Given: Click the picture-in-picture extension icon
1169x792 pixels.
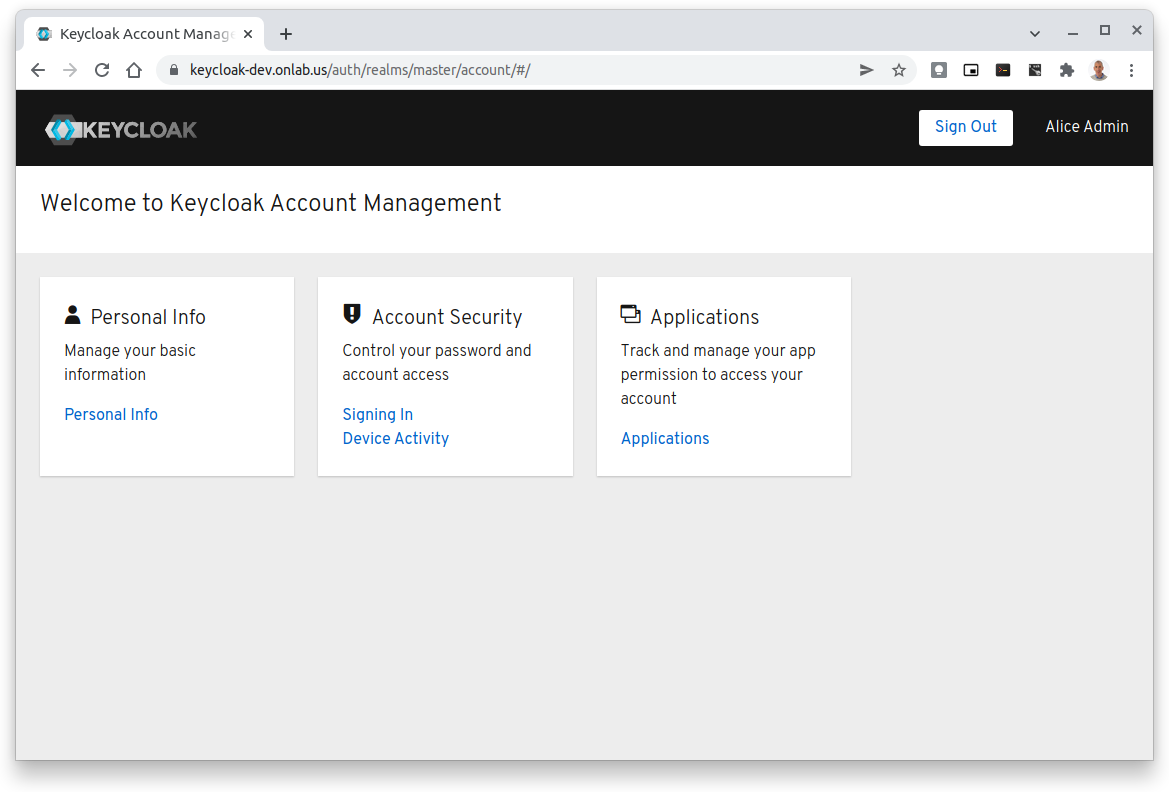Looking at the screenshot, I should click(x=971, y=70).
